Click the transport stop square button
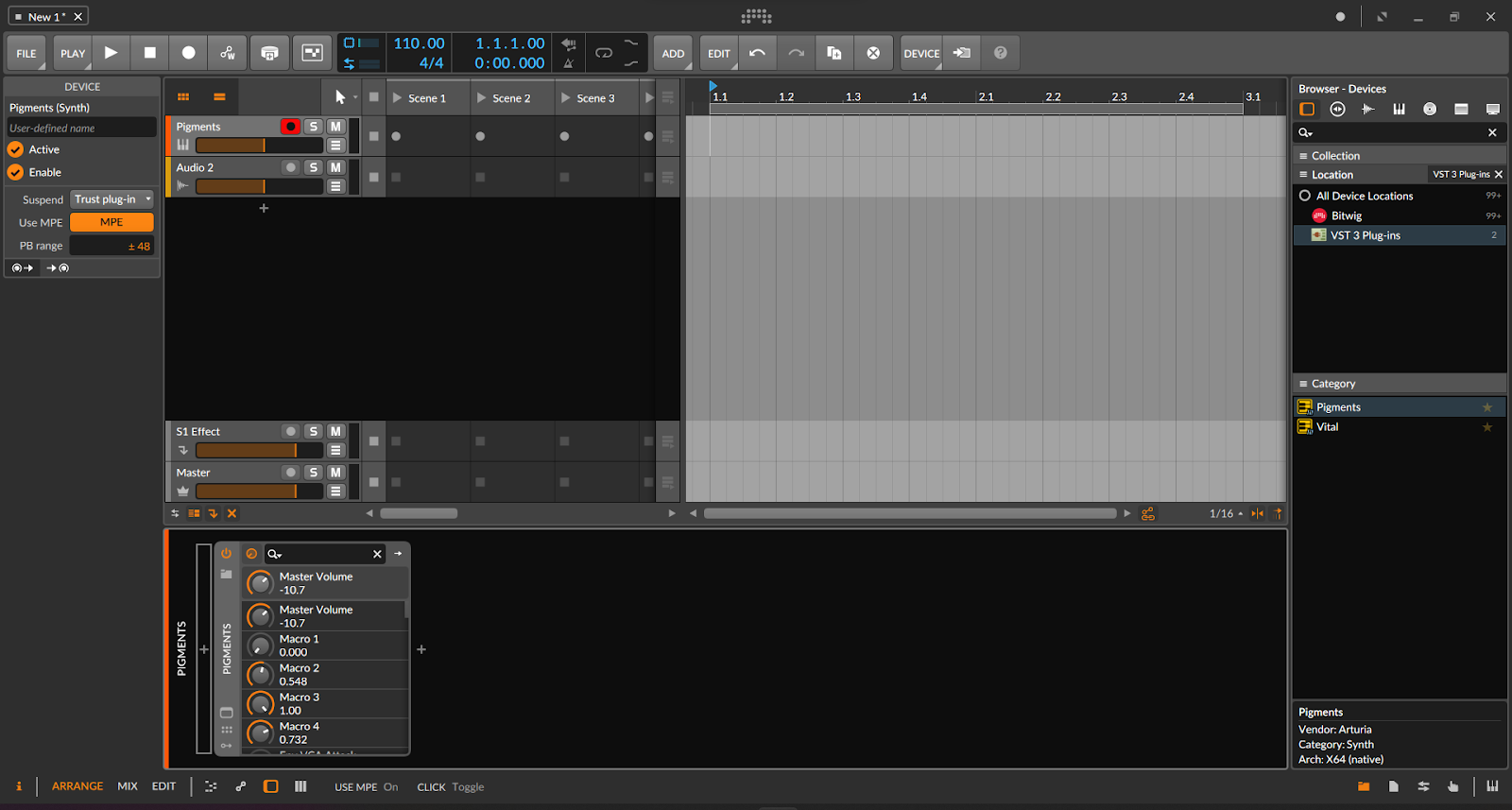Viewport: 1512px width, 810px height. click(149, 53)
